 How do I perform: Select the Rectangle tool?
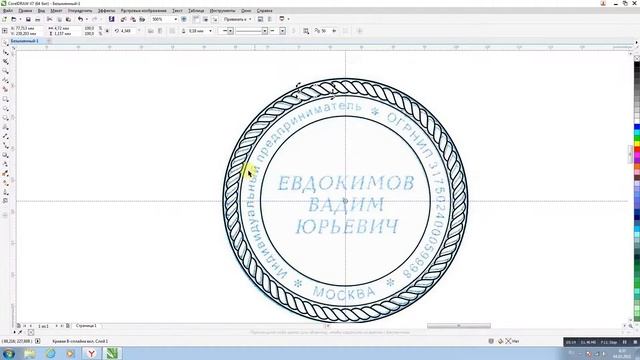[5, 100]
